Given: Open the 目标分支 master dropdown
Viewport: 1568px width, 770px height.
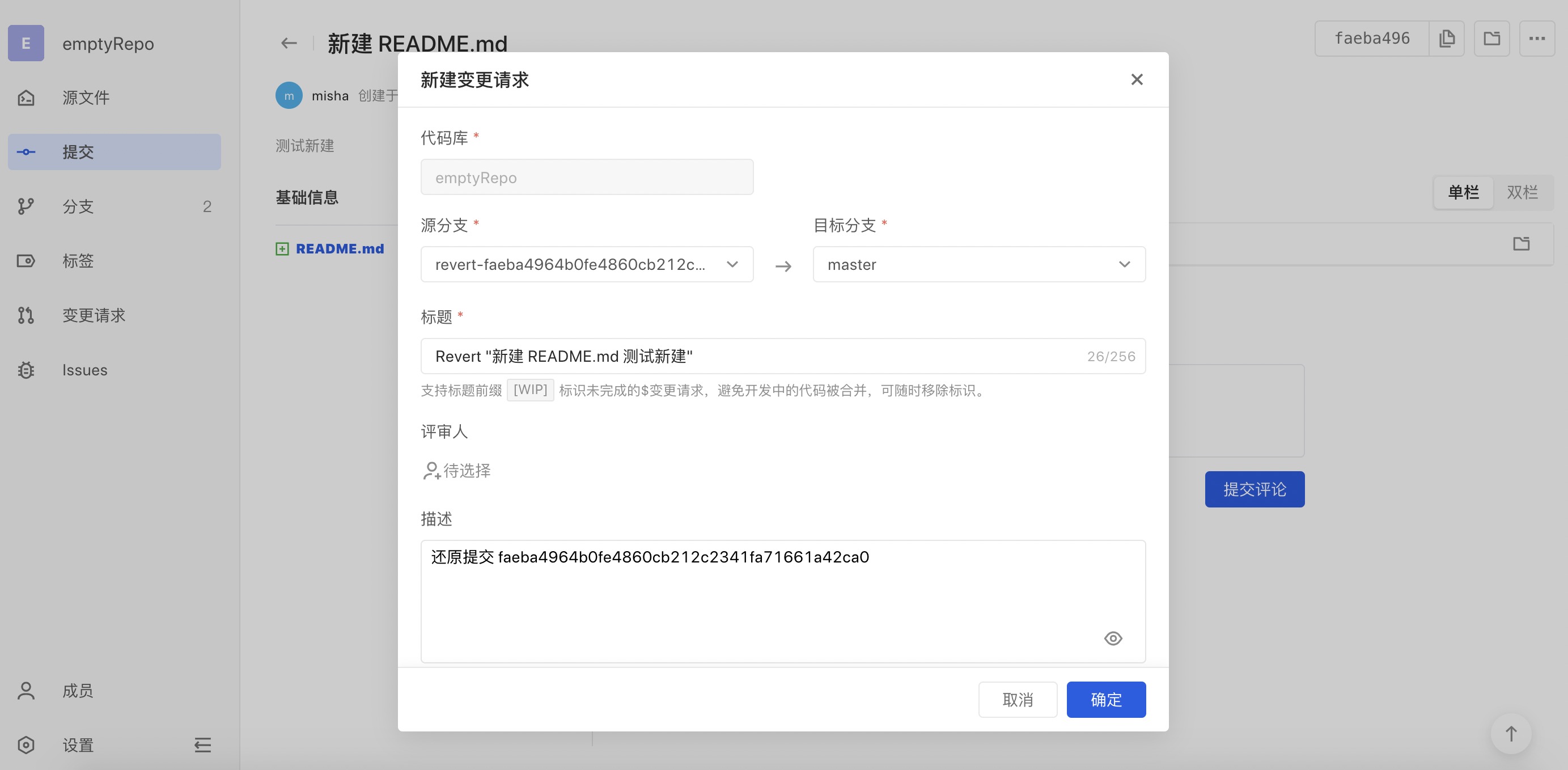Looking at the screenshot, I should pyautogui.click(x=978, y=264).
